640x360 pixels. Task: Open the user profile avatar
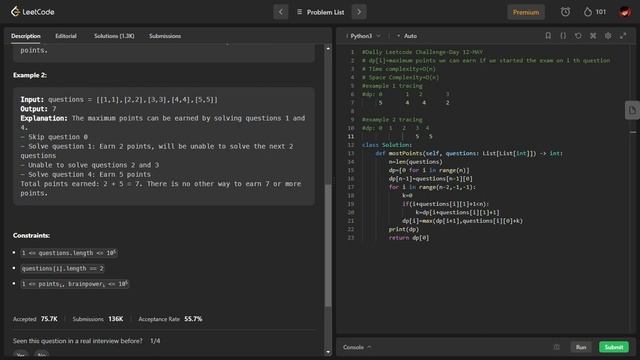[x=624, y=12]
